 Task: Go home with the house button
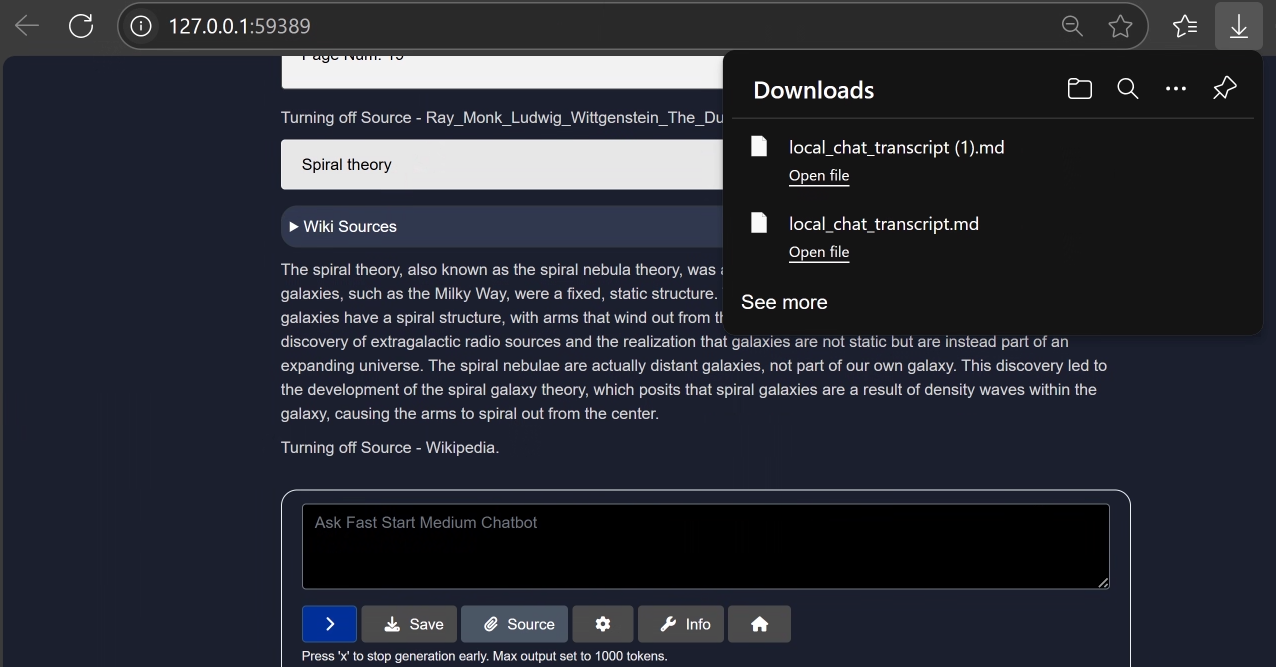(759, 624)
